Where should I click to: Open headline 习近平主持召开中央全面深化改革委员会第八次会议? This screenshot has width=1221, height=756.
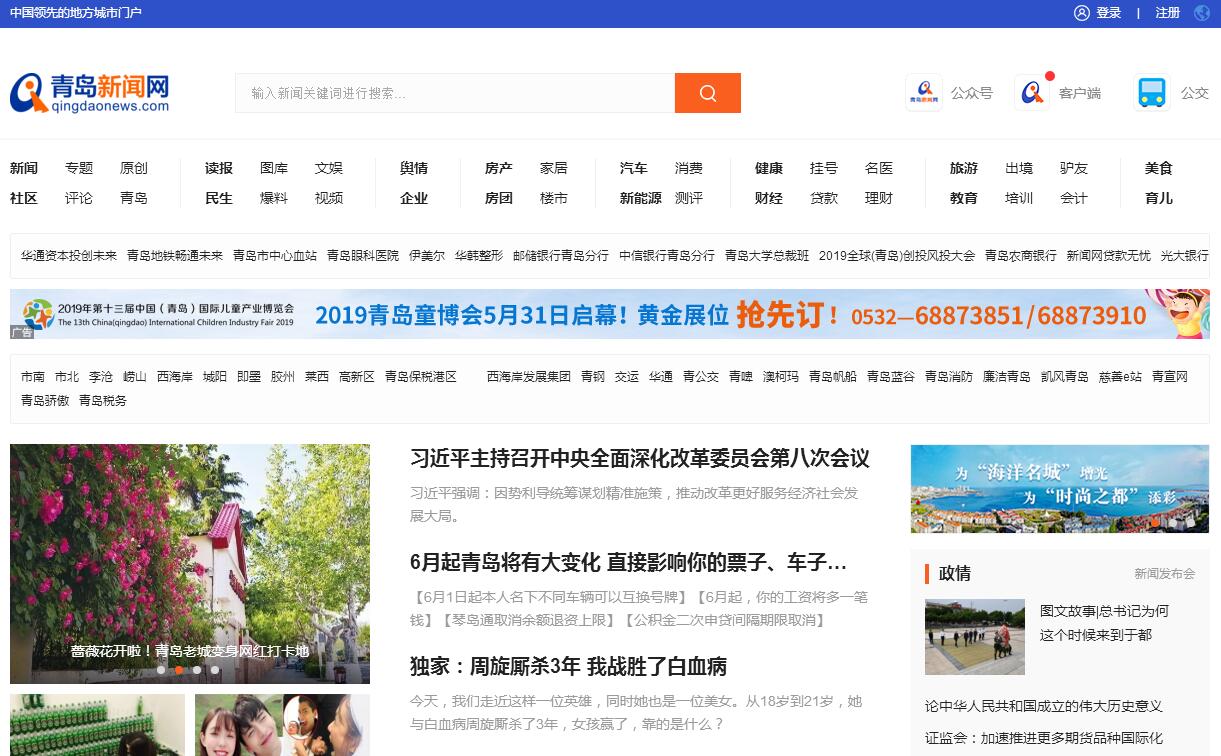[x=639, y=459]
